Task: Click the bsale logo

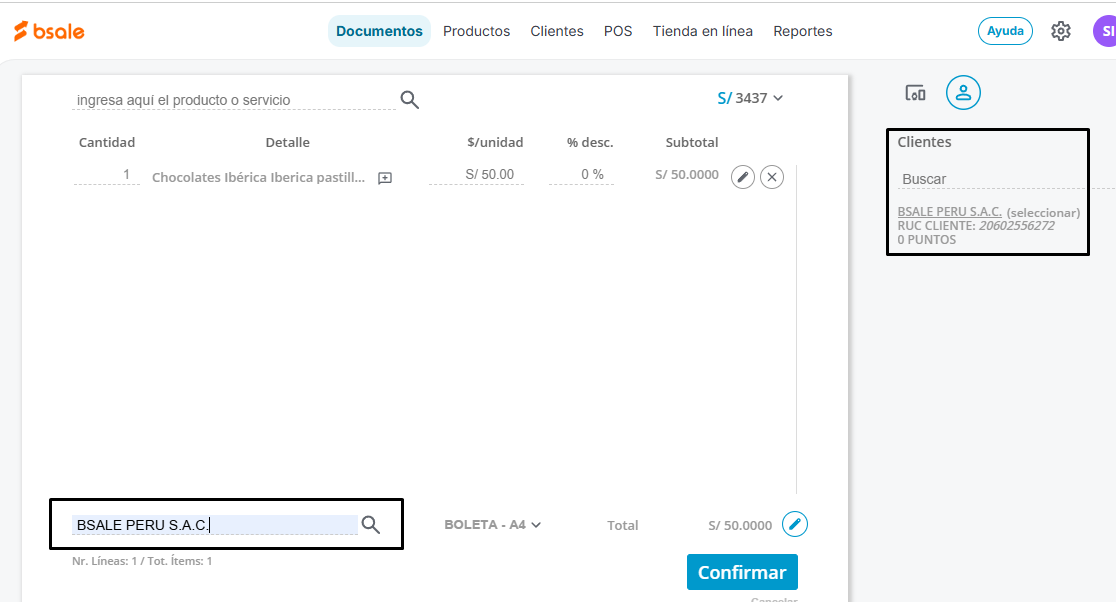Action: pos(49,31)
